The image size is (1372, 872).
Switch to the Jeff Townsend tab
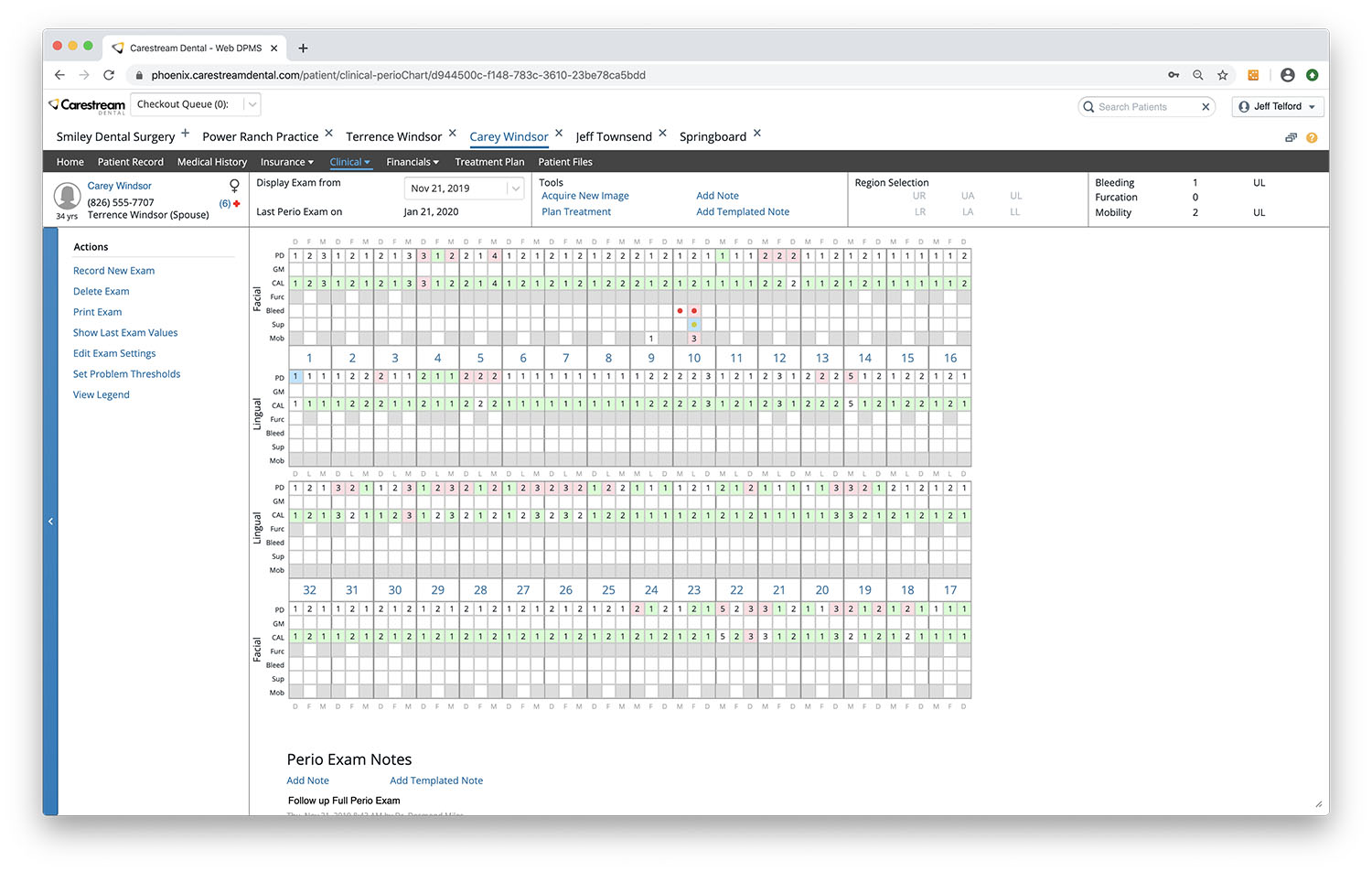(x=614, y=136)
